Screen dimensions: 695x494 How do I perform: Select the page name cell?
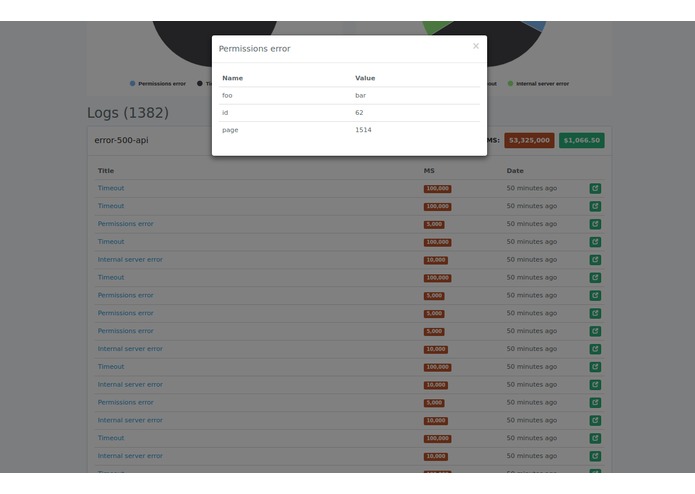pos(230,130)
